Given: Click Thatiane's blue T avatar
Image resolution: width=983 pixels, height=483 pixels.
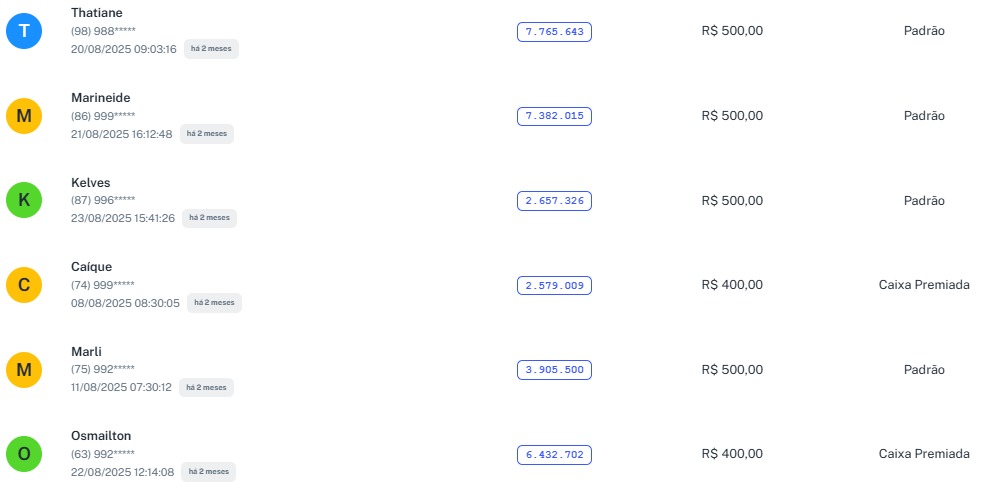Looking at the screenshot, I should pos(24,32).
